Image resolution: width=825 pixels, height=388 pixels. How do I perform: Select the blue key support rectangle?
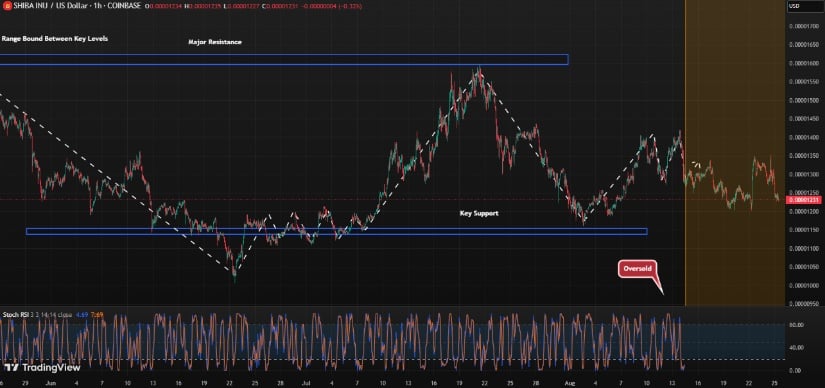coord(337,232)
